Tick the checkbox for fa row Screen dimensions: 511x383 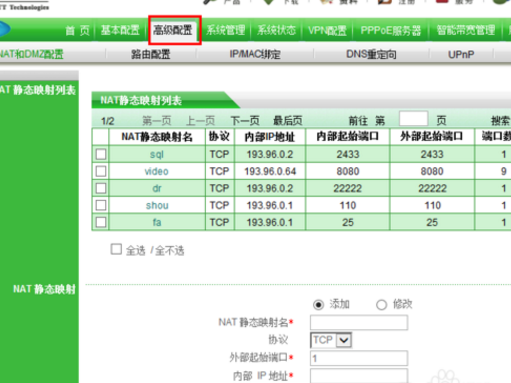[x=101, y=222]
